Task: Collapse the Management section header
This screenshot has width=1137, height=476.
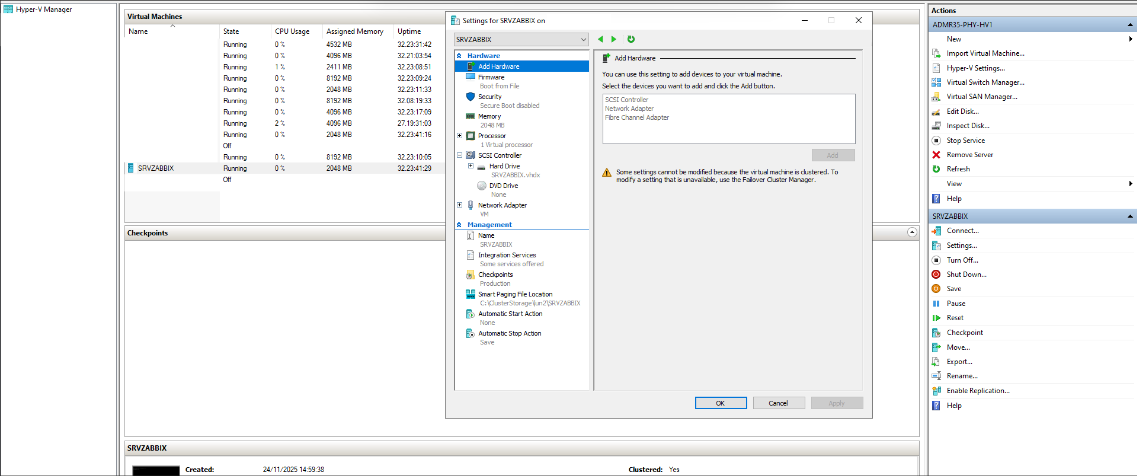Action: [x=459, y=225]
